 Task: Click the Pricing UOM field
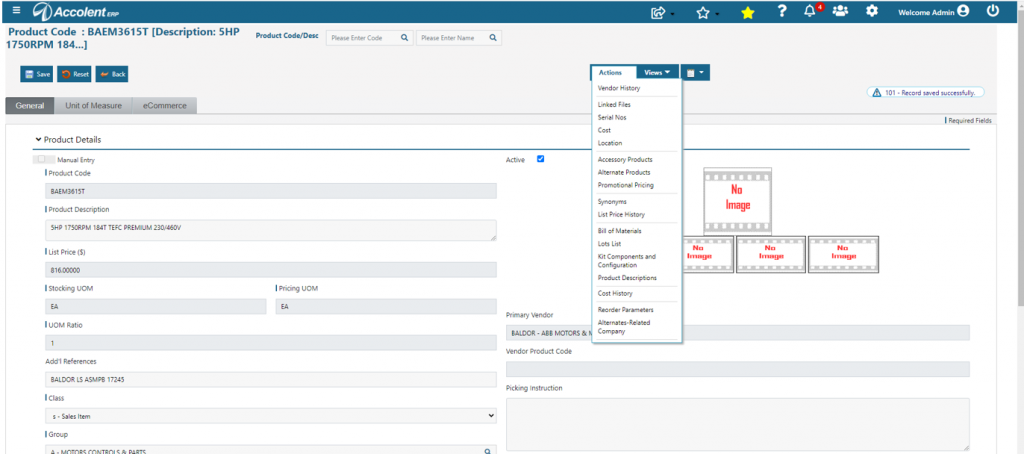point(386,306)
